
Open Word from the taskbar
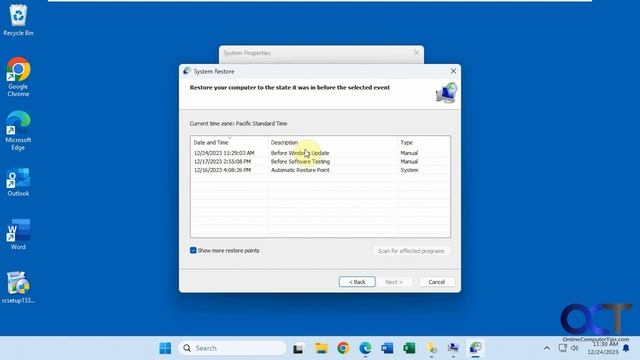[387, 348]
